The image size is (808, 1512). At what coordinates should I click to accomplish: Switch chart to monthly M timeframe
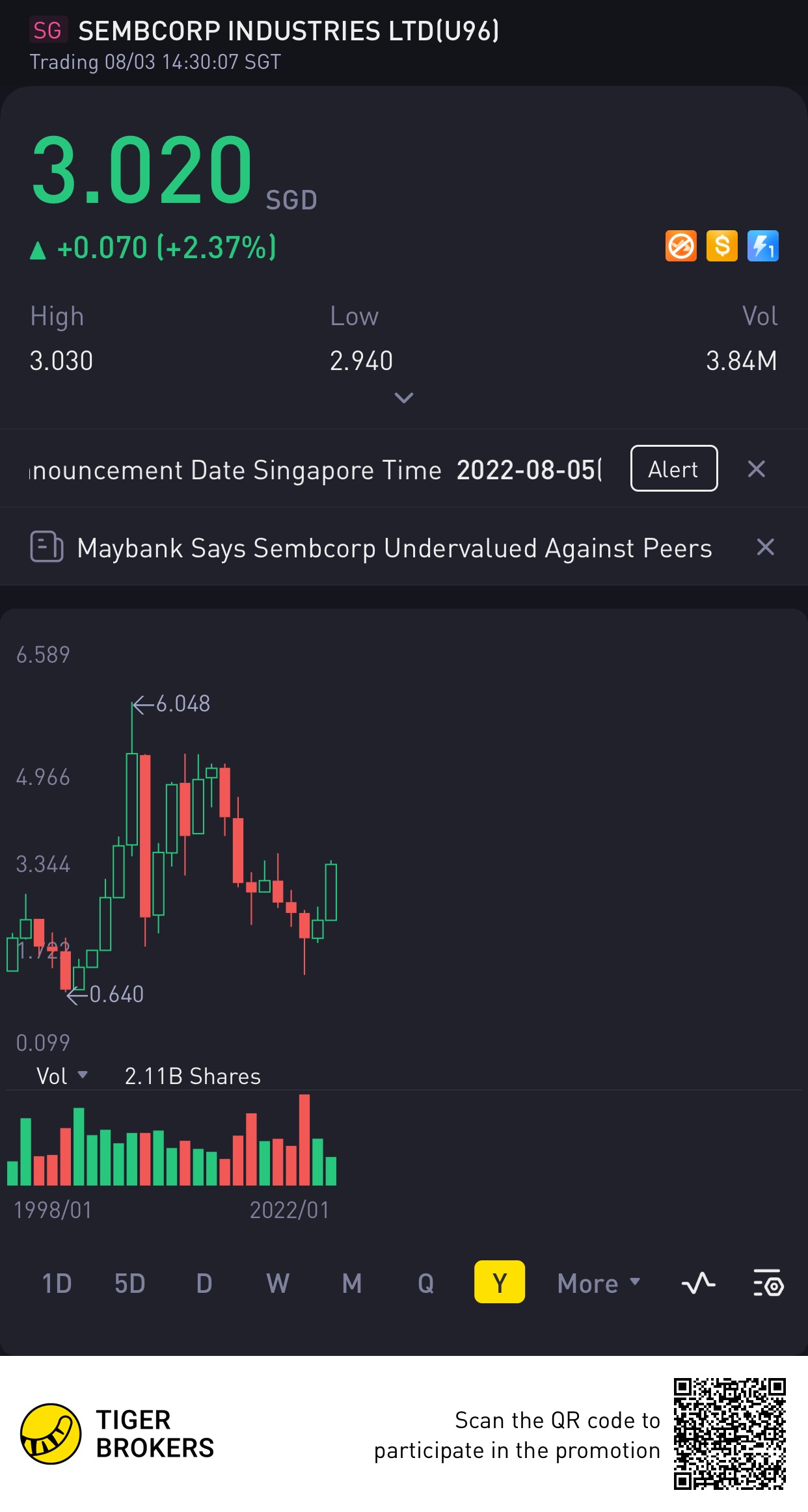pyautogui.click(x=352, y=1283)
